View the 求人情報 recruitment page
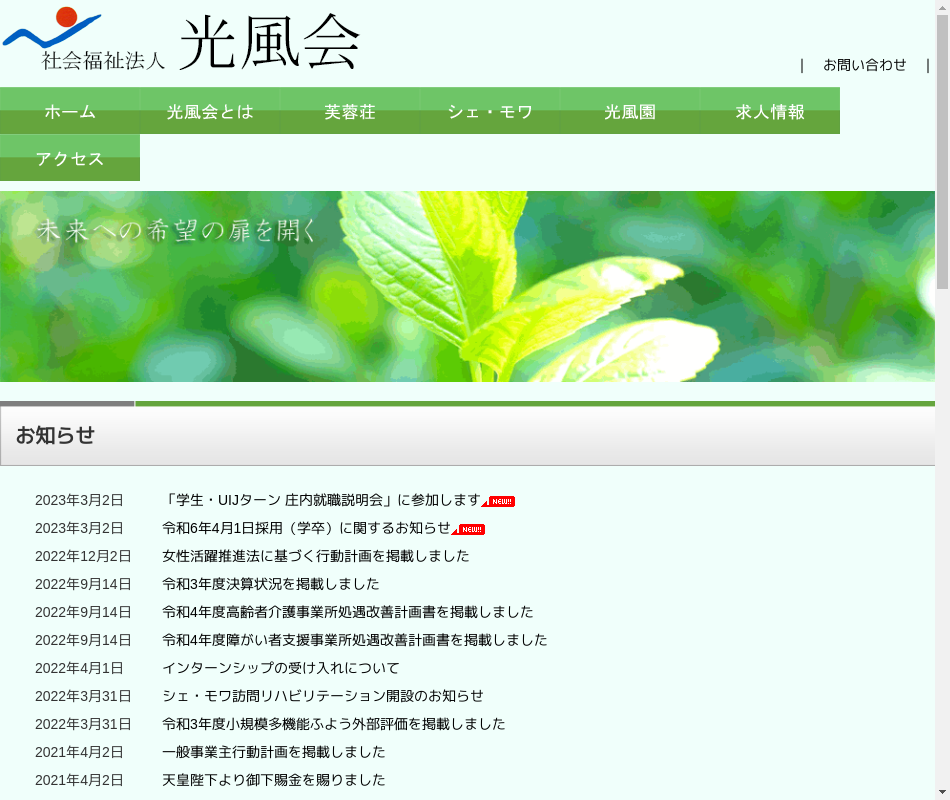The image size is (950, 800). point(770,111)
